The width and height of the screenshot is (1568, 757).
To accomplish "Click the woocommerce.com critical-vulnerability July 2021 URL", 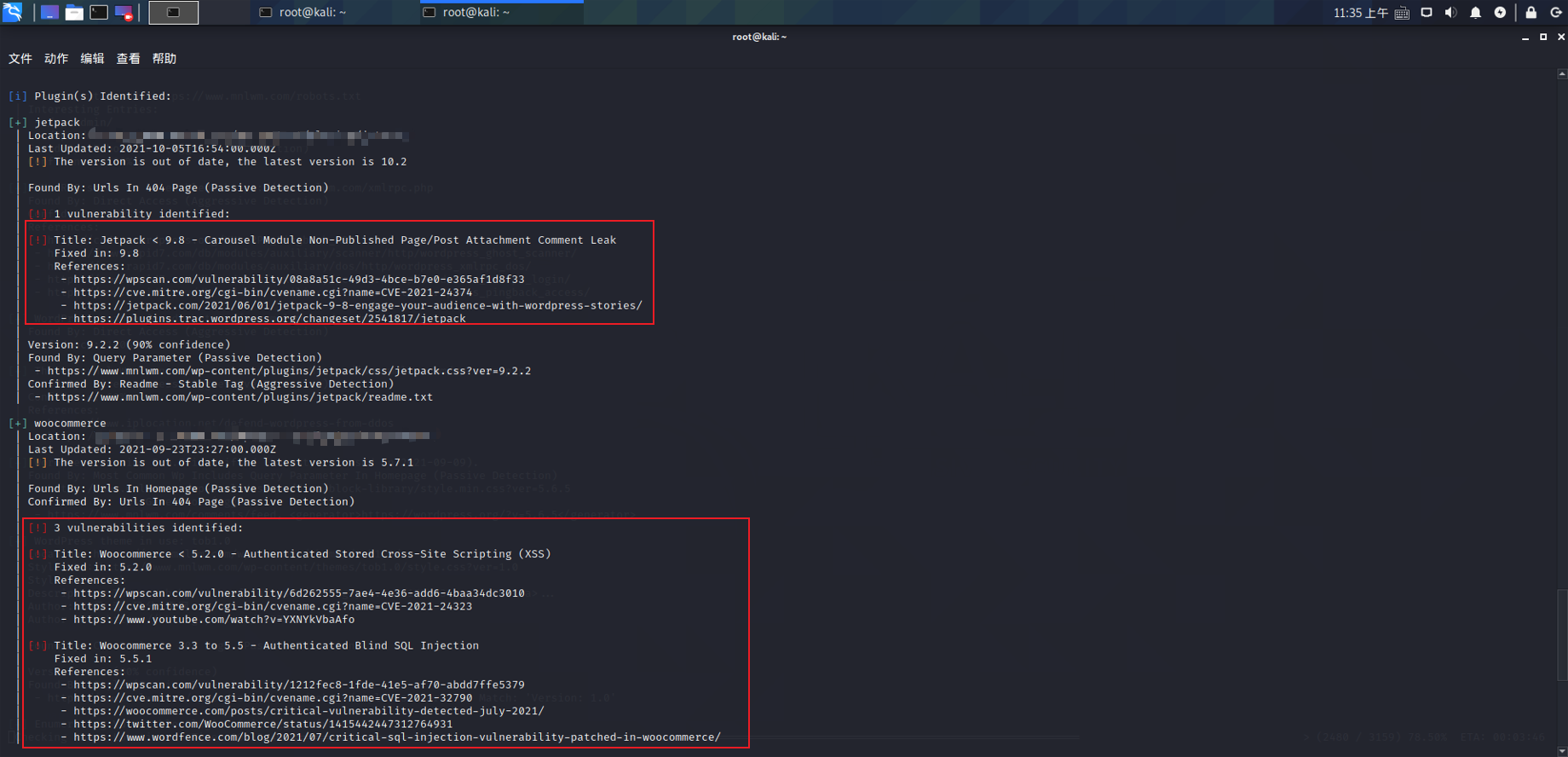I will (308, 711).
